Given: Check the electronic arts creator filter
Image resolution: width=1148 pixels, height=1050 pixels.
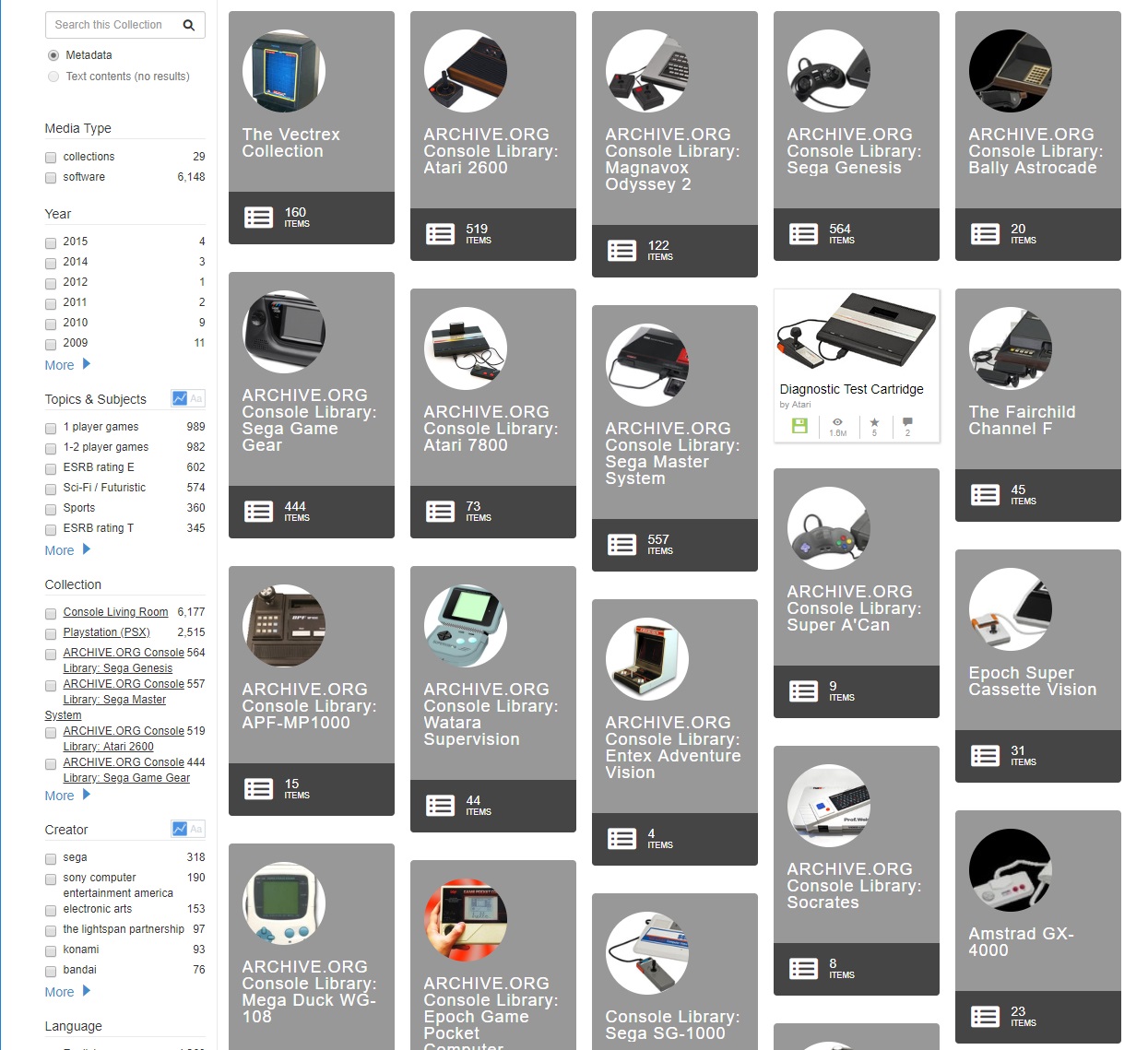Looking at the screenshot, I should pyautogui.click(x=51, y=911).
